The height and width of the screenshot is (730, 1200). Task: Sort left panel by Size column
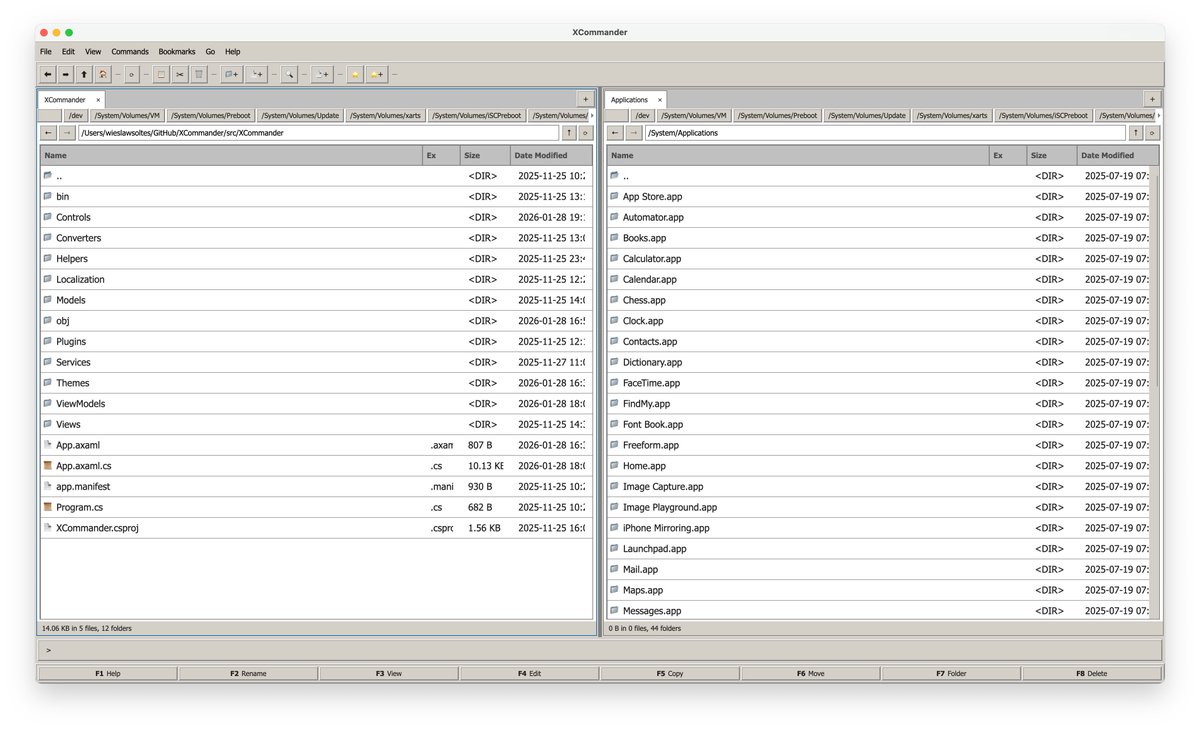coord(485,156)
